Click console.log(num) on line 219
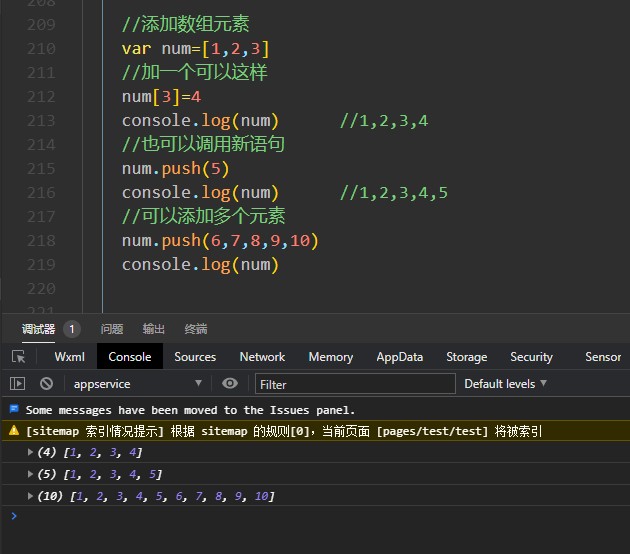The image size is (630, 554). (200, 265)
